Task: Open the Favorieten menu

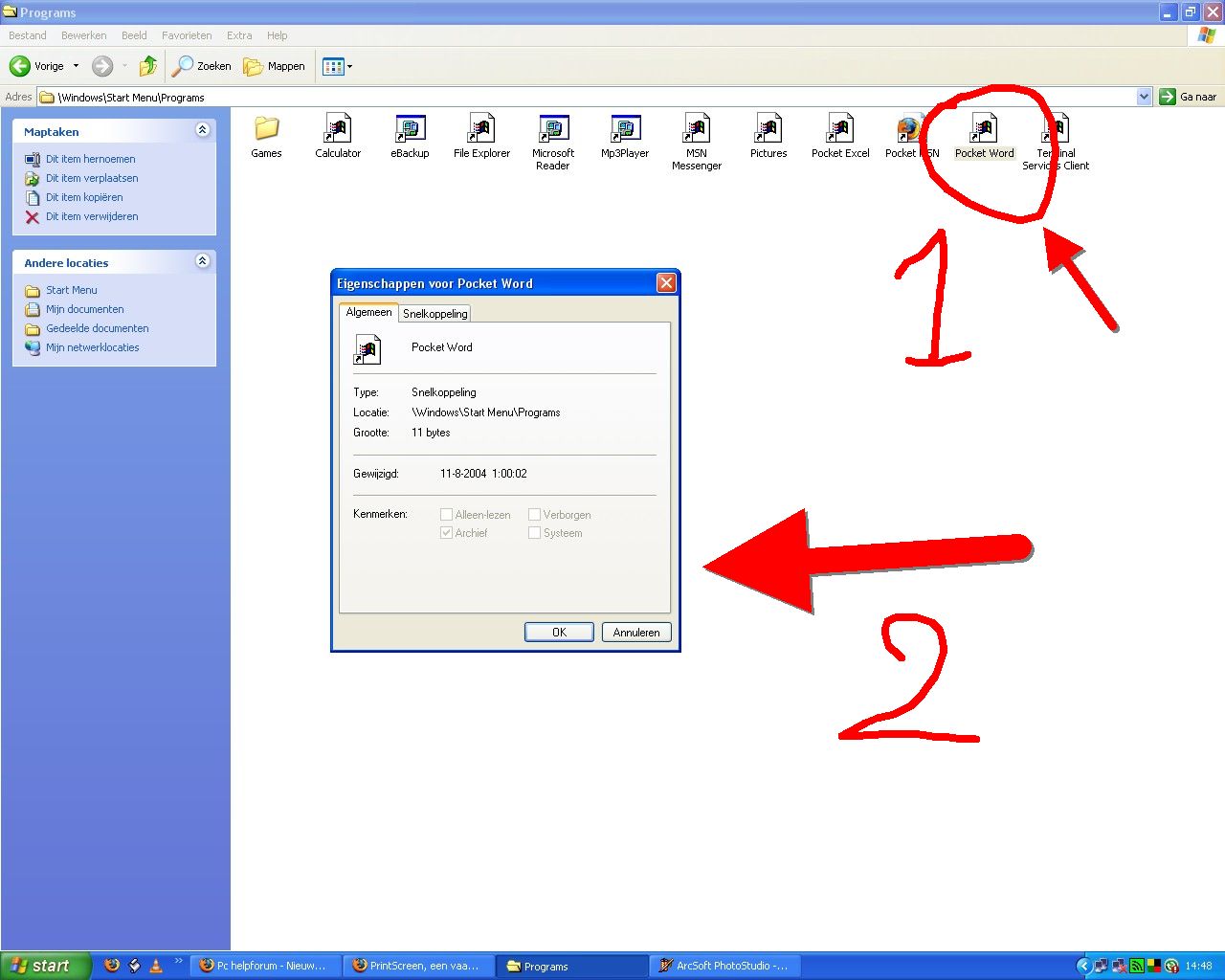Action: (x=187, y=35)
